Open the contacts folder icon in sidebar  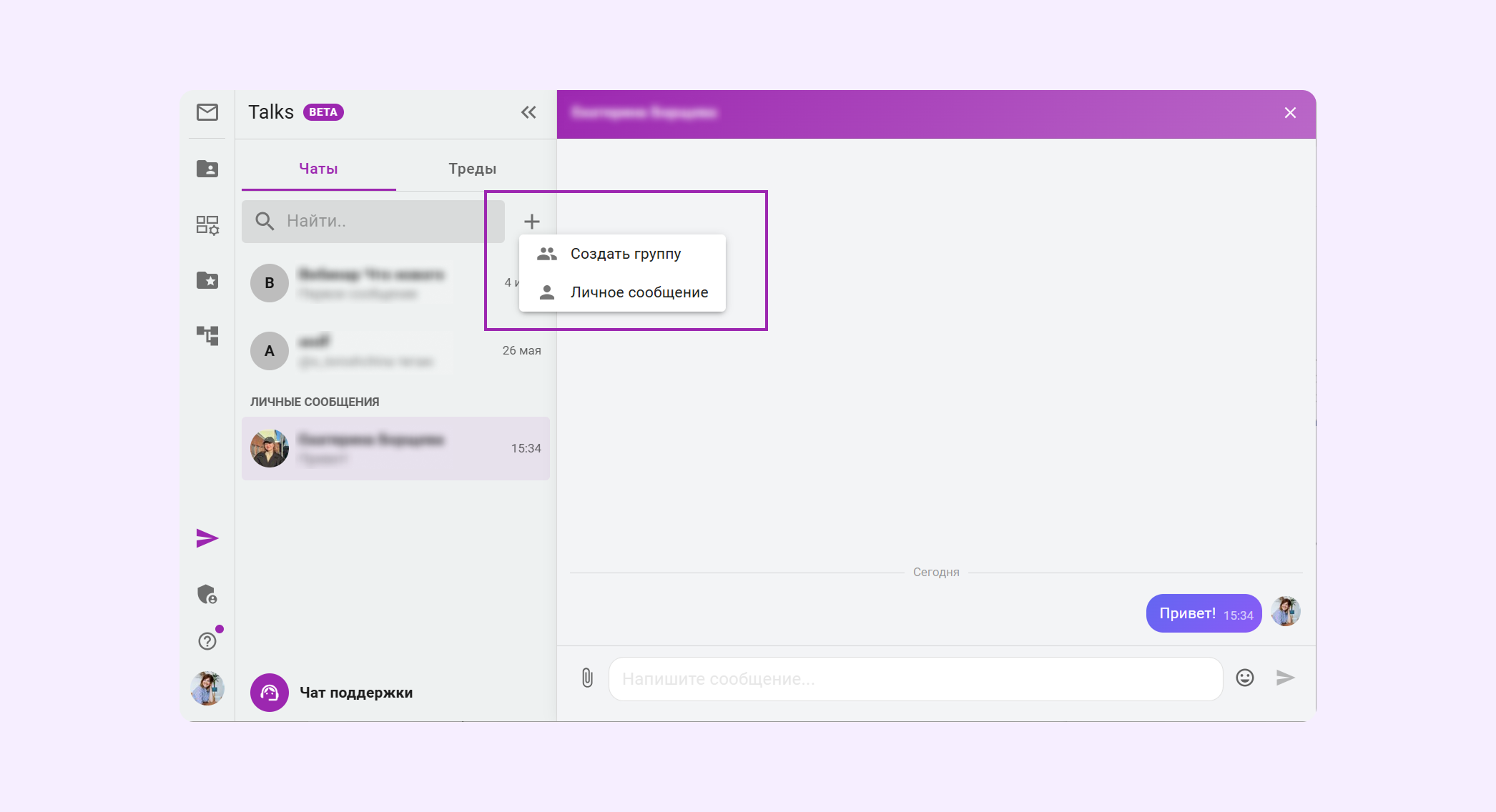click(207, 169)
